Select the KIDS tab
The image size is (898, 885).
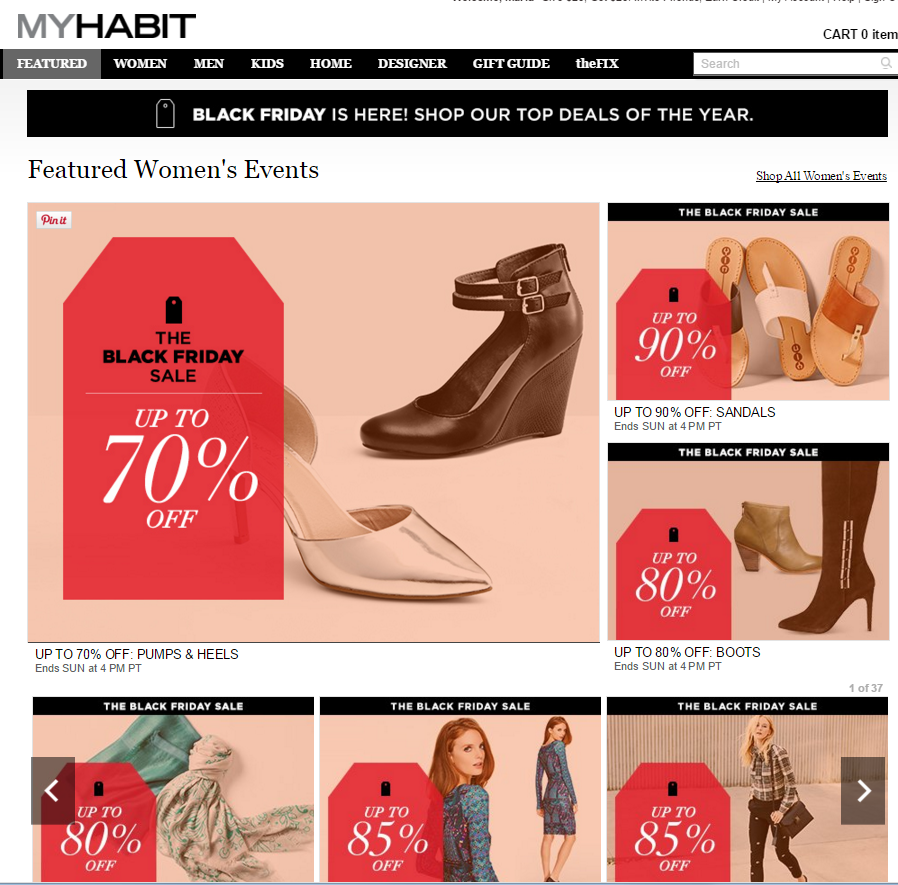point(267,64)
